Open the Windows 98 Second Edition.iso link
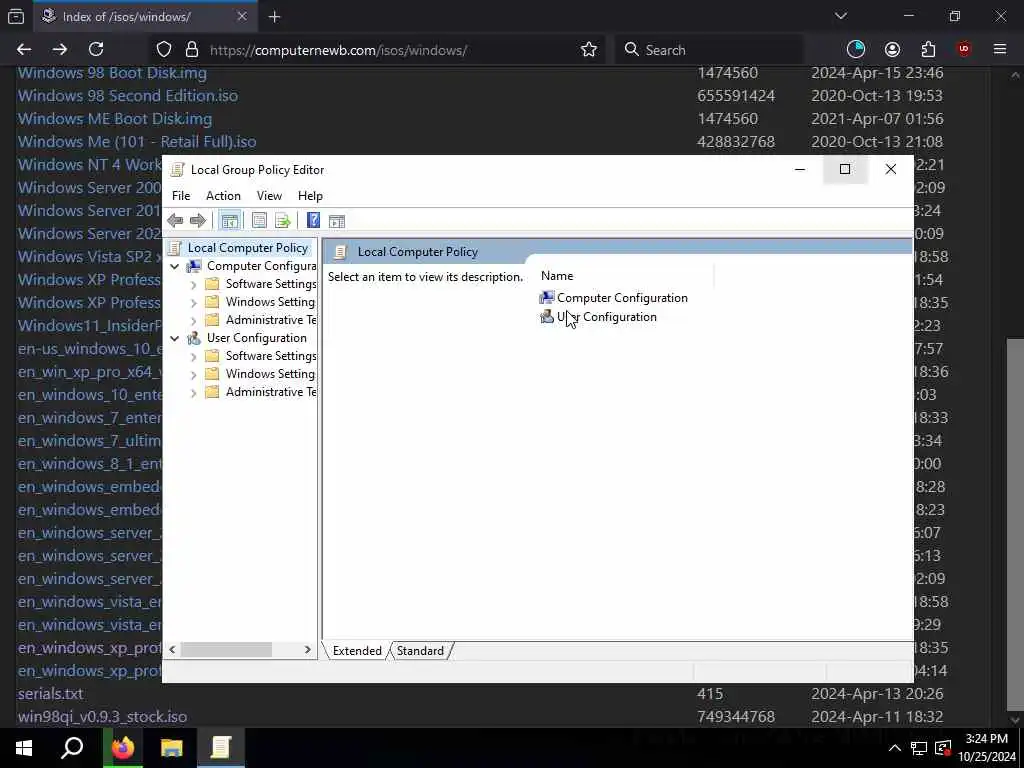Viewport: 1024px width, 768px height. pyautogui.click(x=127, y=95)
